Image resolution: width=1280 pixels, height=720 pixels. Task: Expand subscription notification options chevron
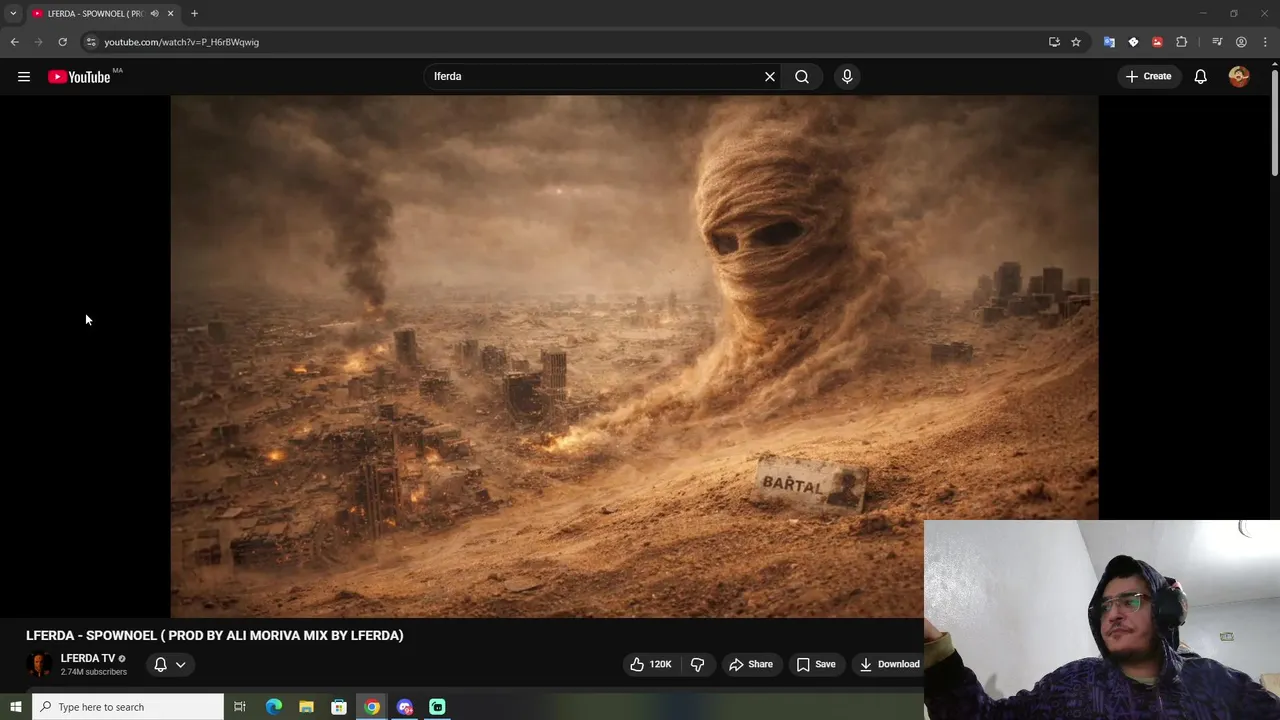click(x=181, y=664)
